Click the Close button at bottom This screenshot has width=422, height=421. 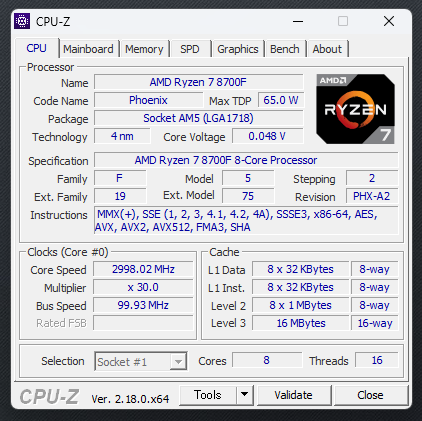(x=370, y=395)
